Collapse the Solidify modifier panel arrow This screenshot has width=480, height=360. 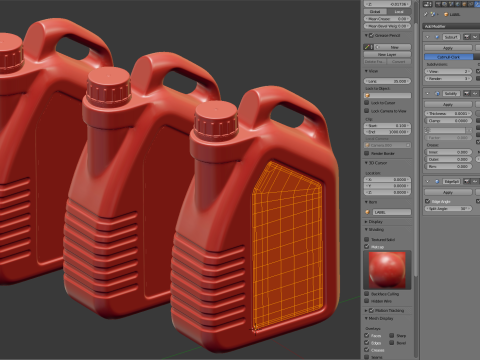click(428, 94)
